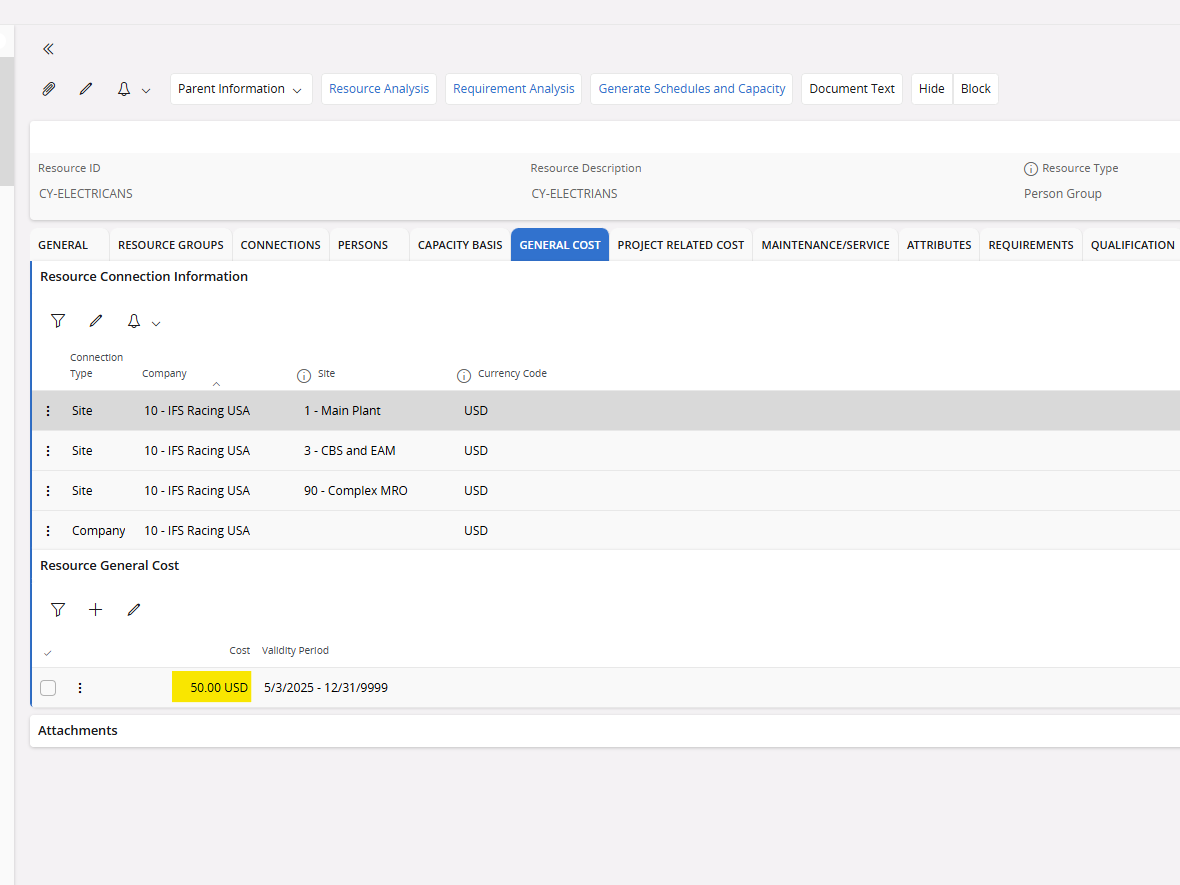Sort by the Cost column header
The height and width of the screenshot is (885, 1180).
tap(239, 650)
